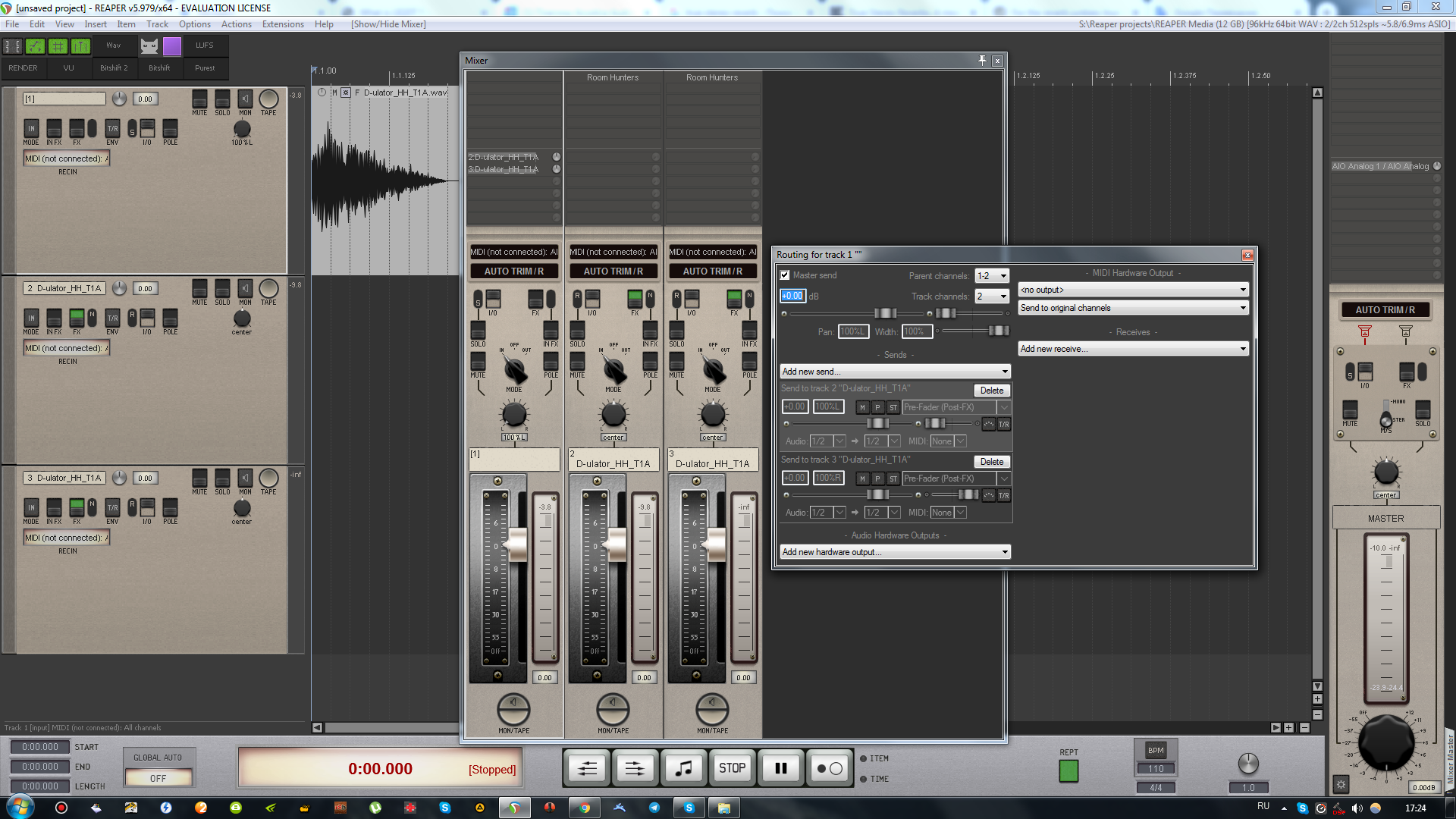Open the Insert menu

click(96, 24)
